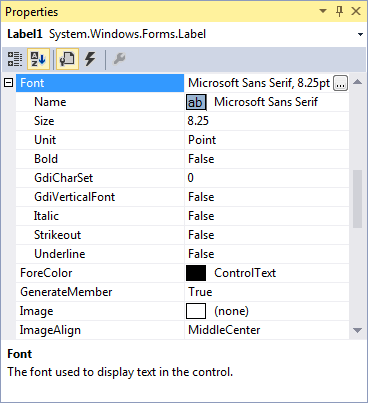
Task: Open the Properties window position dropdown arrow
Action: pyautogui.click(x=323, y=11)
